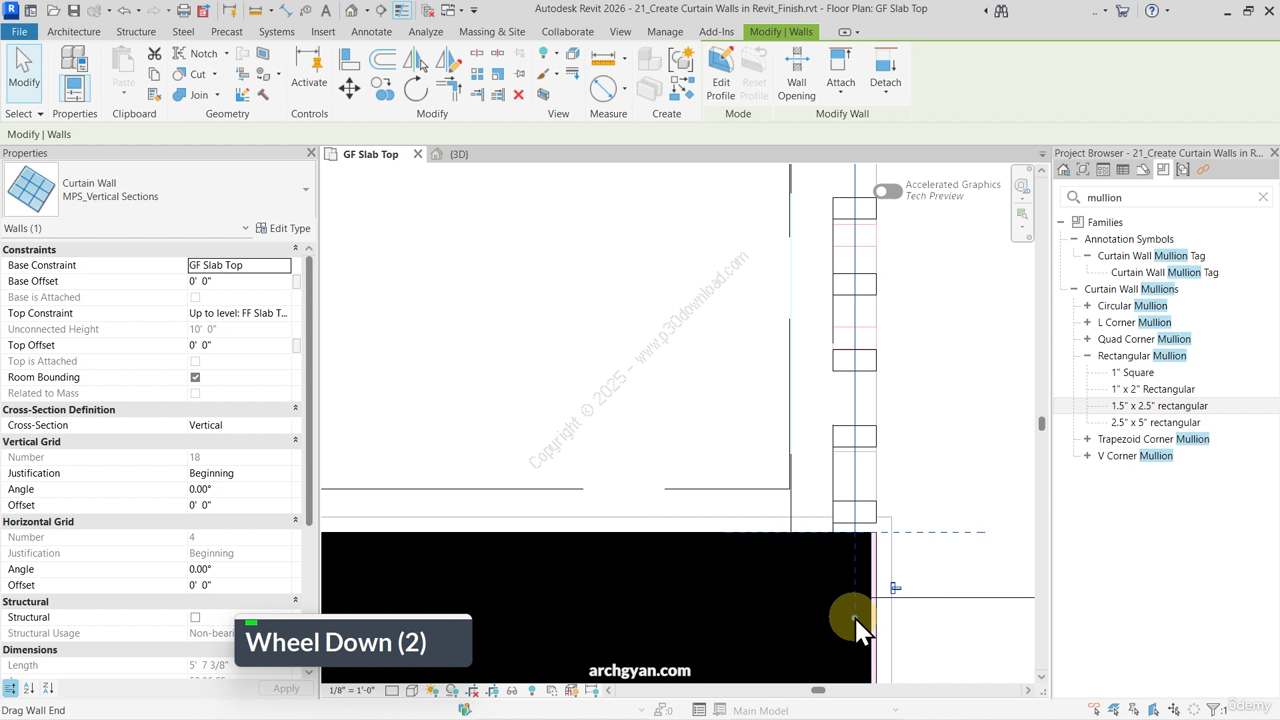Click the horizontal scrollbar thumb of drawing area
The width and height of the screenshot is (1280, 720).
coord(818,690)
